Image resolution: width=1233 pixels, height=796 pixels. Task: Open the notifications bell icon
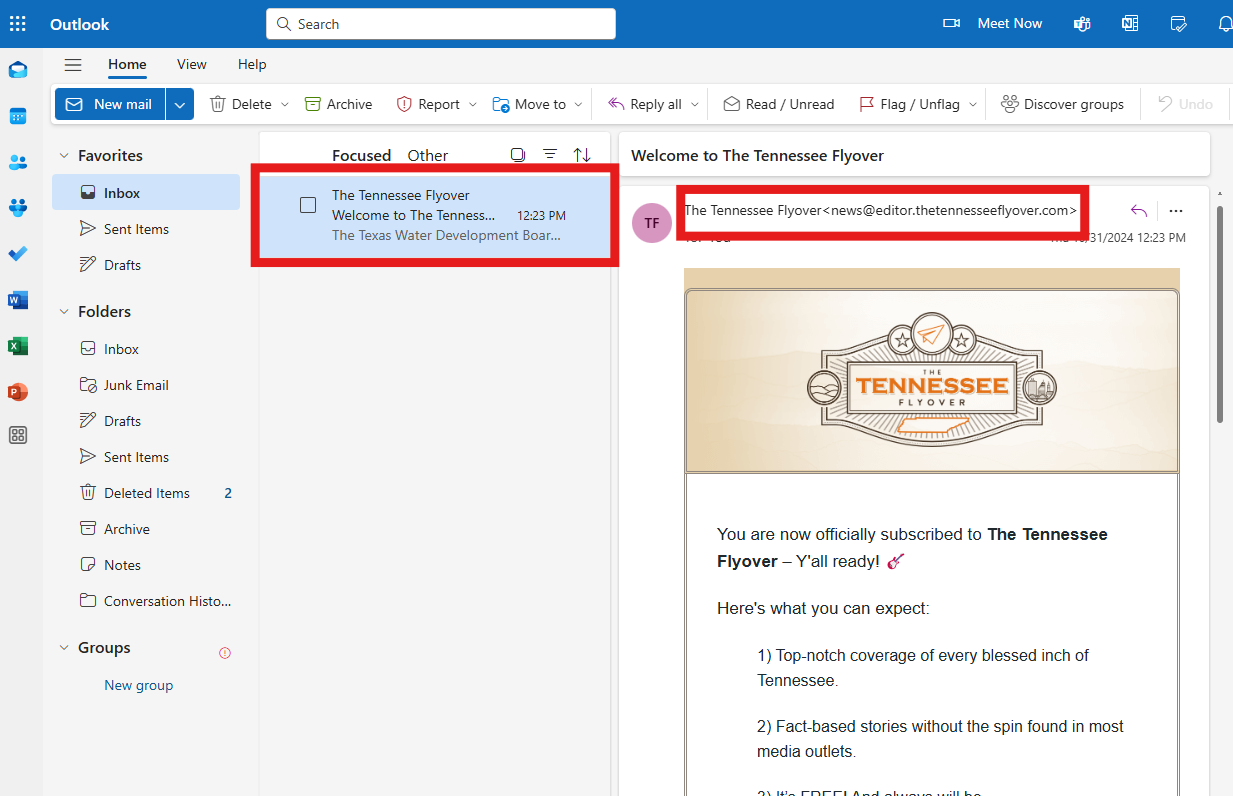click(1225, 23)
